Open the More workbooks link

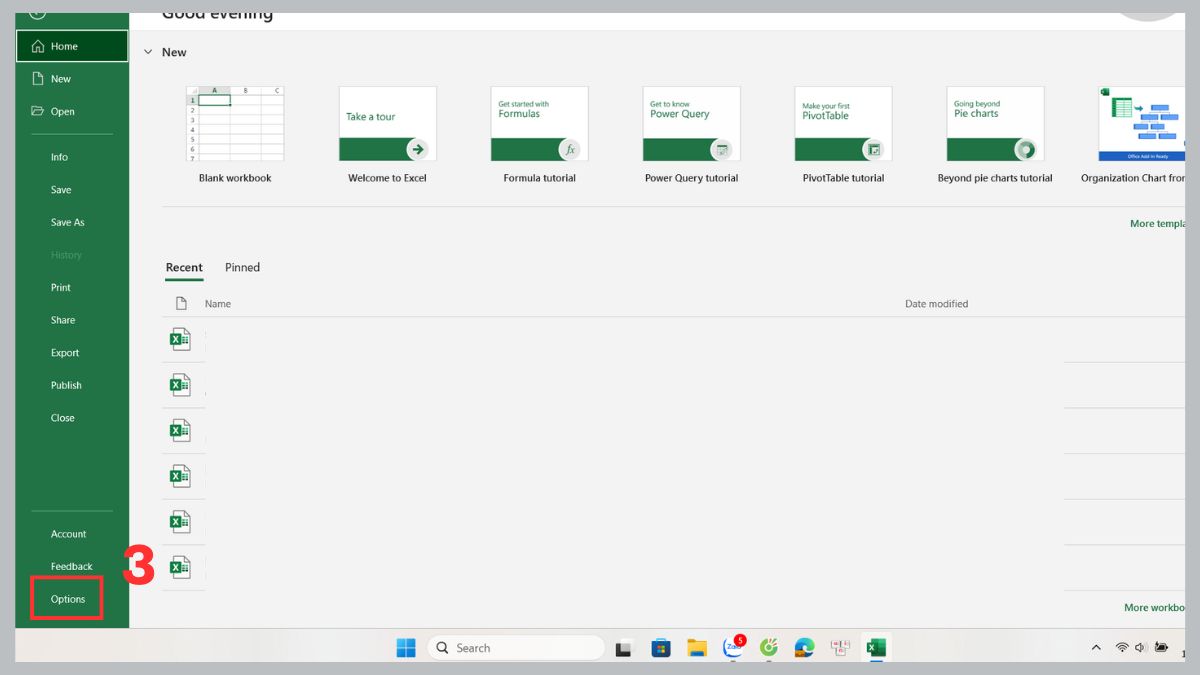[1155, 607]
